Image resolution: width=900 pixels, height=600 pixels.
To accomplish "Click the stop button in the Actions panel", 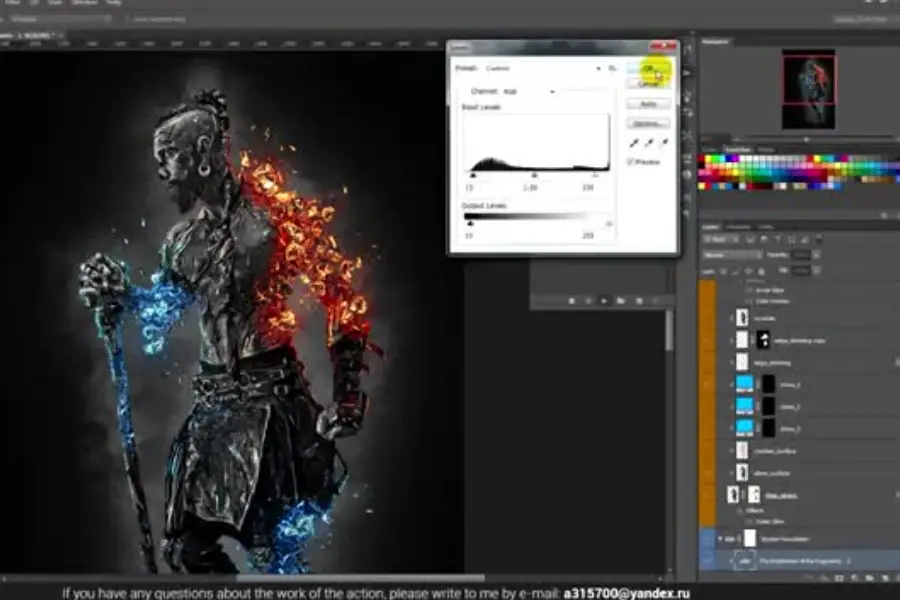I will point(571,300).
